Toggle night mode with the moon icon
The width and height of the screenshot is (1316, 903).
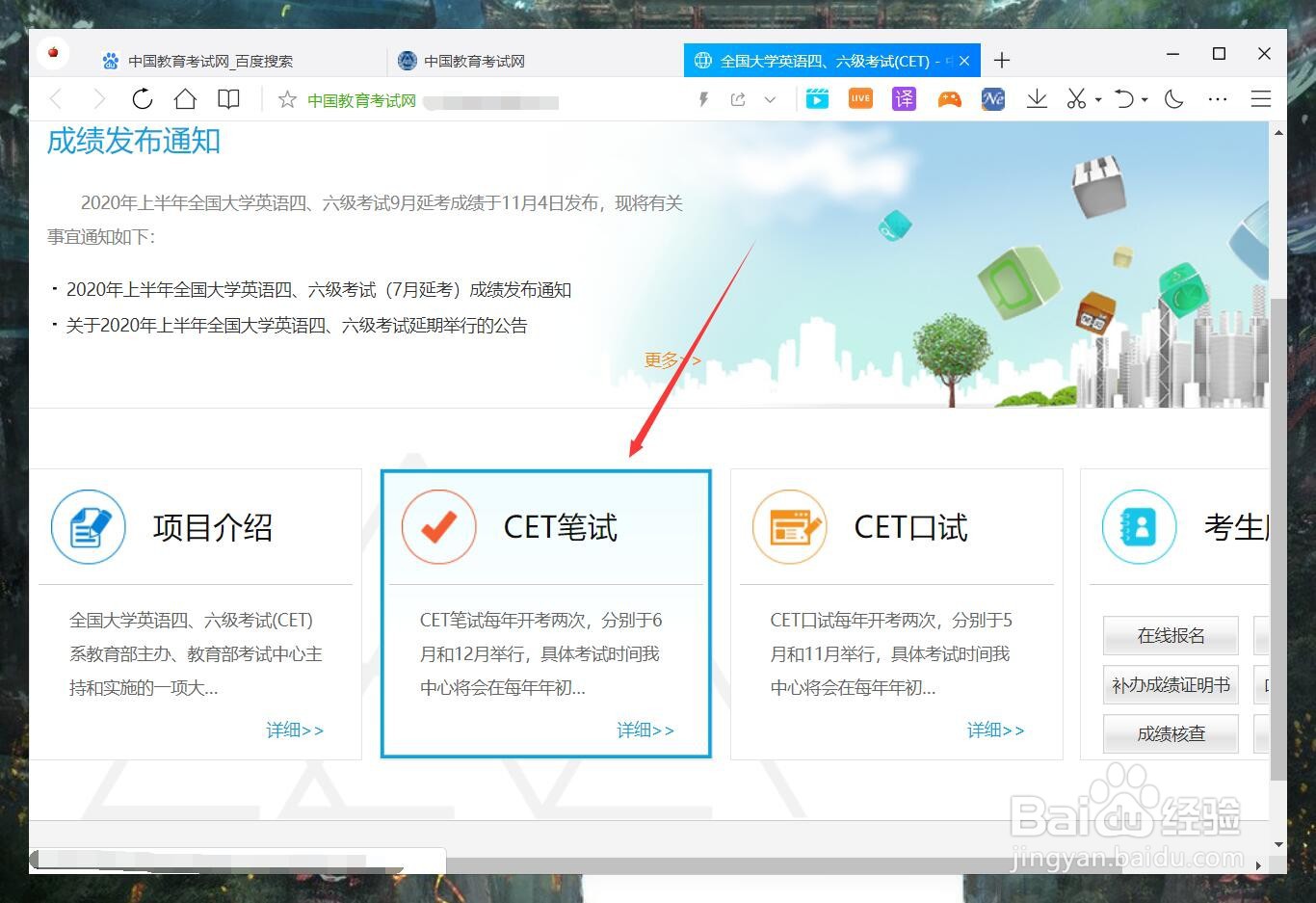pyautogui.click(x=1173, y=98)
